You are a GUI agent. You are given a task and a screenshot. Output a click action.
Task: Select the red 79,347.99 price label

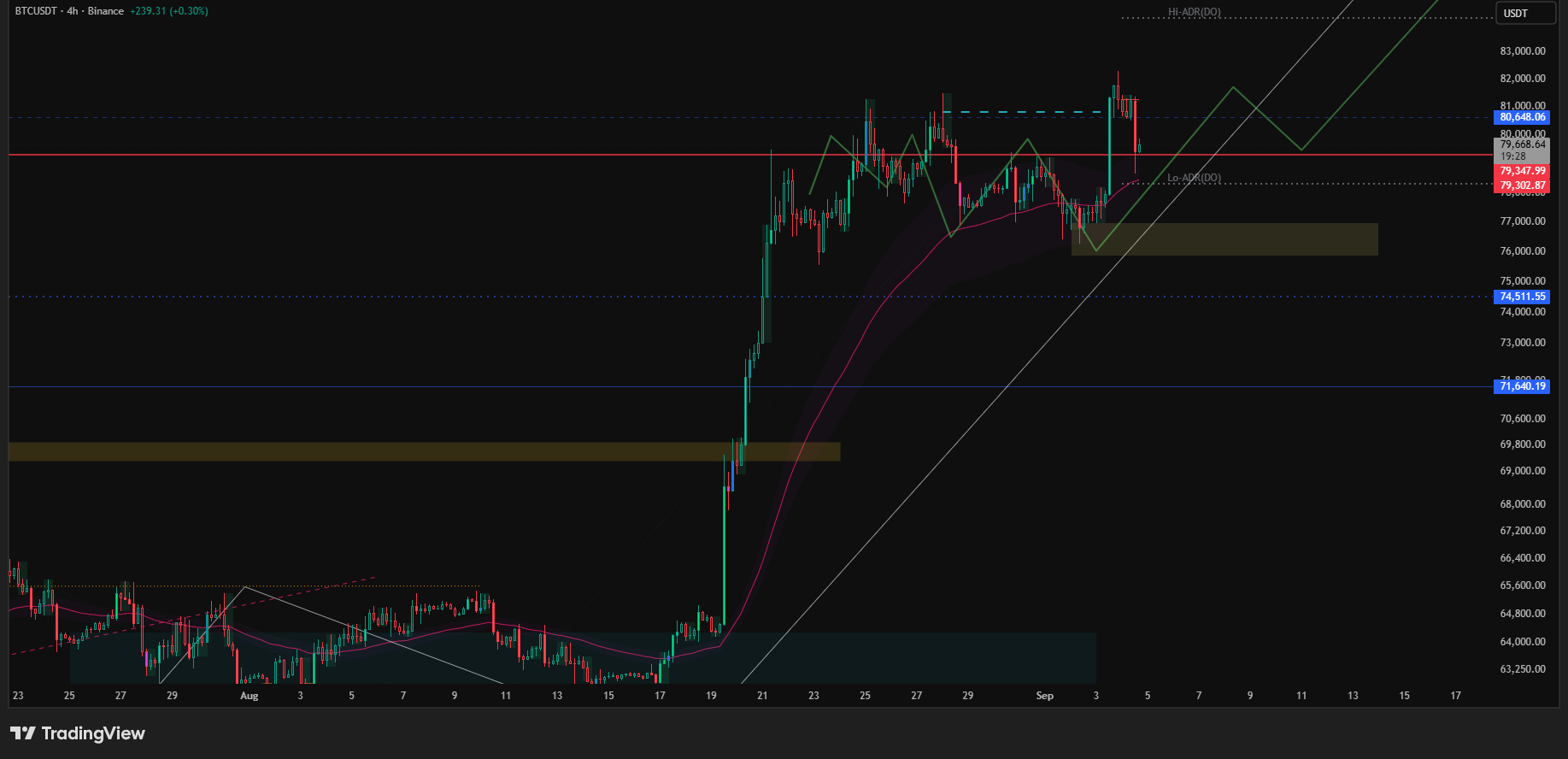click(x=1522, y=171)
